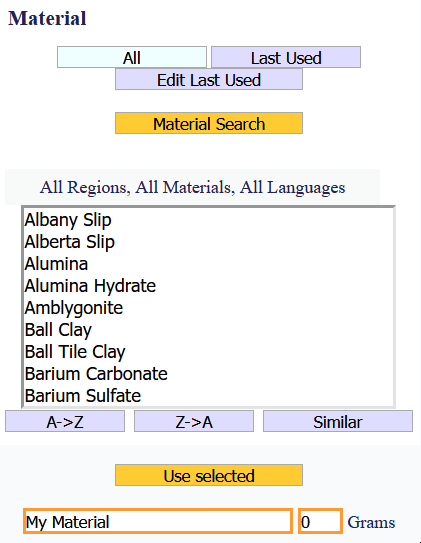The height and width of the screenshot is (543, 421).
Task: Click the All Regions, All Materials heading
Action: tap(192, 187)
